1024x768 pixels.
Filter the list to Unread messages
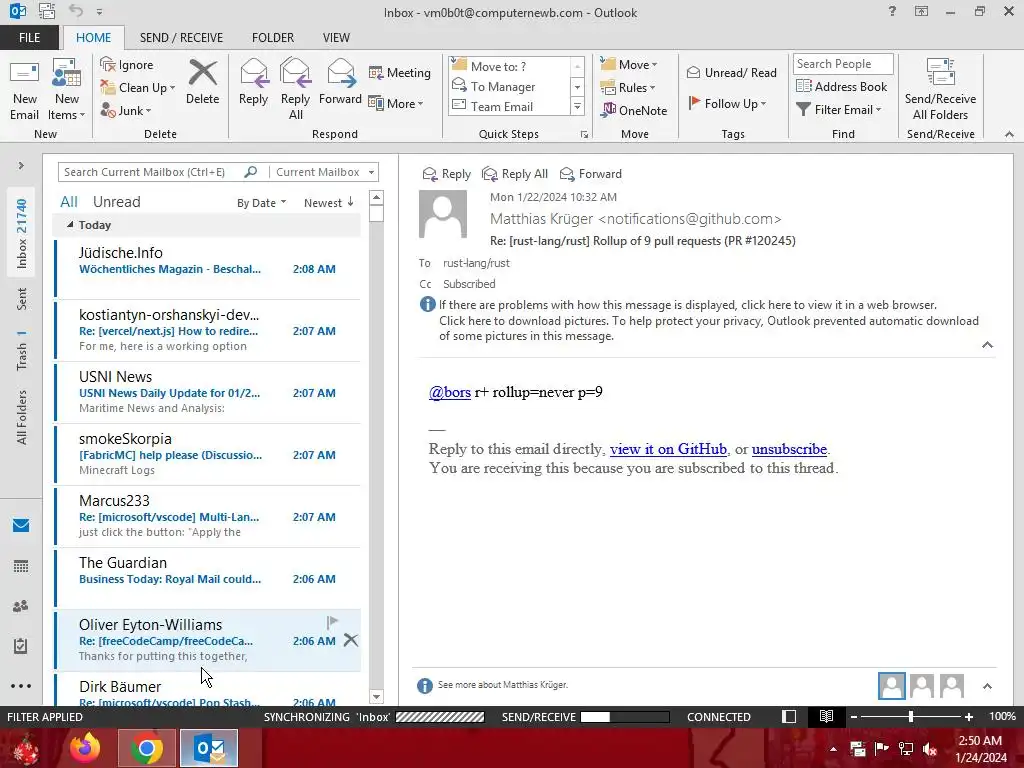tap(116, 202)
